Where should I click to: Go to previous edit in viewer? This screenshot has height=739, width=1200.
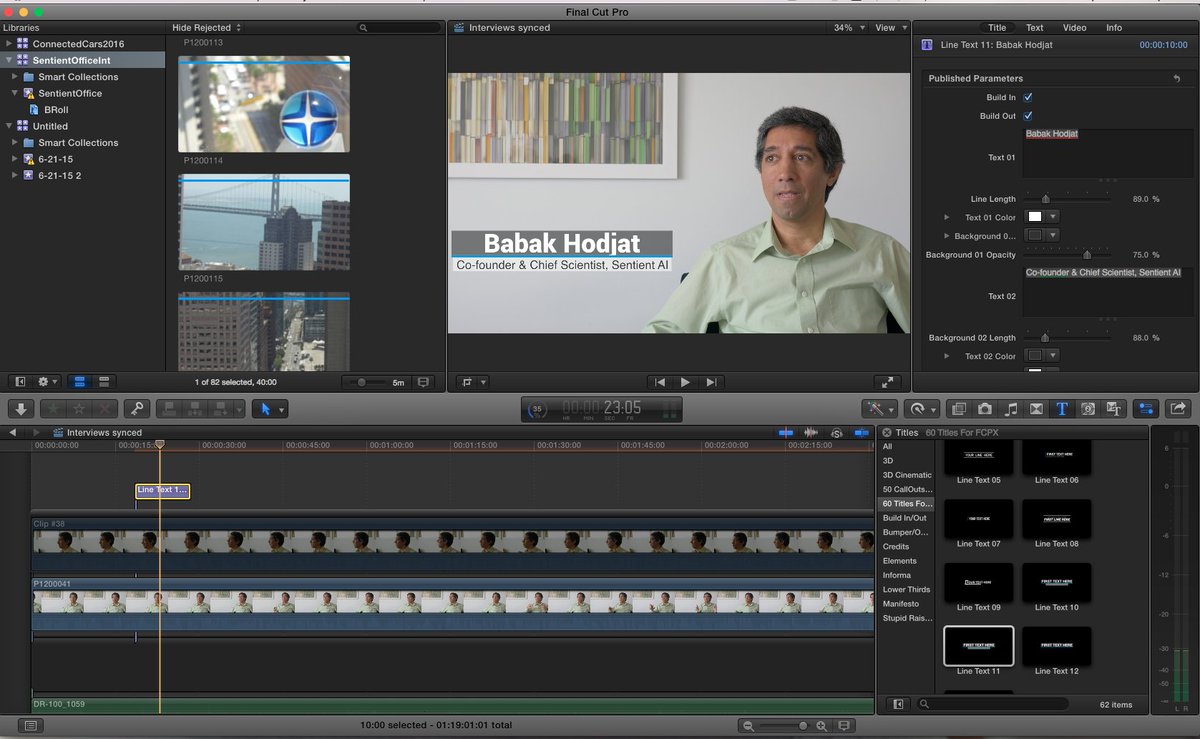coord(660,382)
